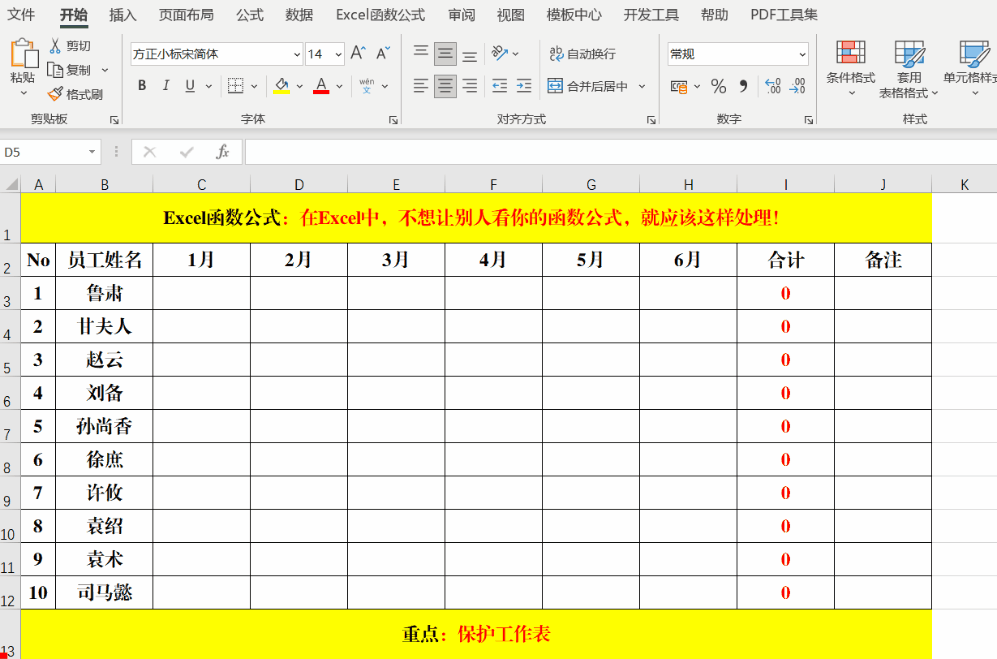Open Clipboard group dialog launcher
Viewport: 997px width, 659px height.
pyautogui.click(x=114, y=120)
